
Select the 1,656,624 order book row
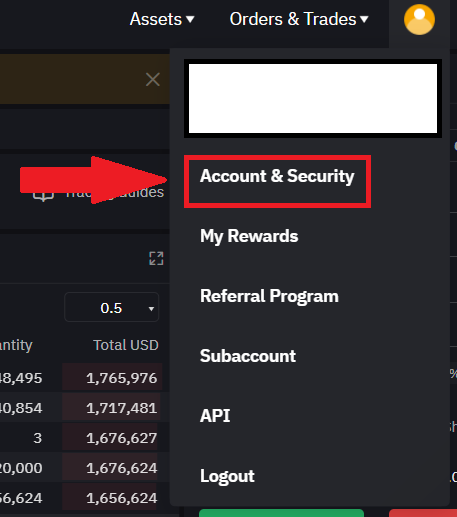(x=85, y=498)
